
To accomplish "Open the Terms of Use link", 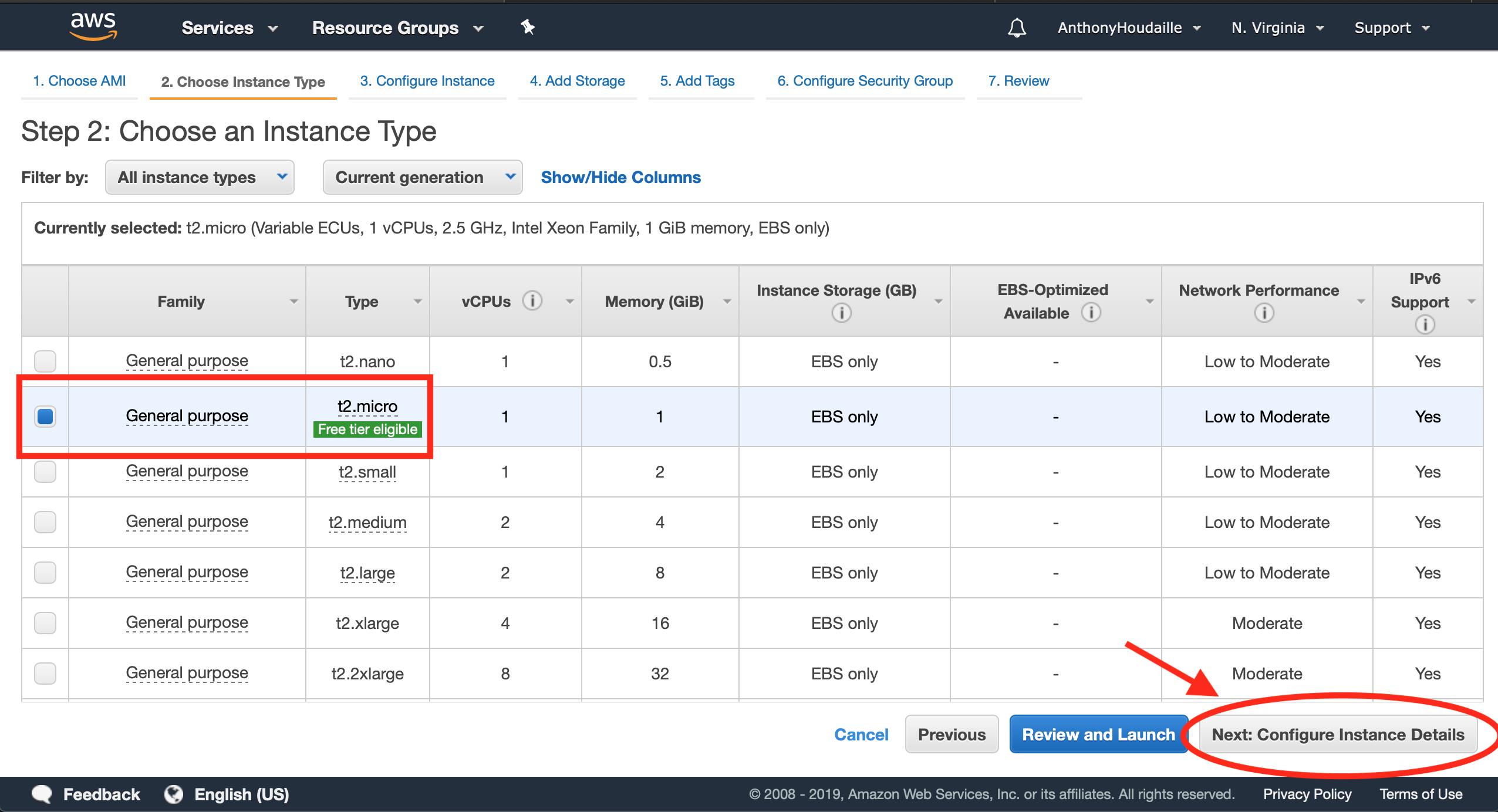I will [x=1421, y=794].
